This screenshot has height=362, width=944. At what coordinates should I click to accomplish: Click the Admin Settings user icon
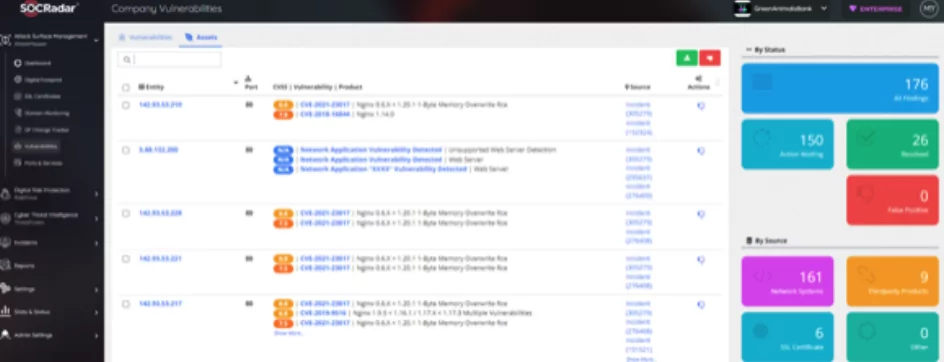pyautogui.click(x=5, y=335)
